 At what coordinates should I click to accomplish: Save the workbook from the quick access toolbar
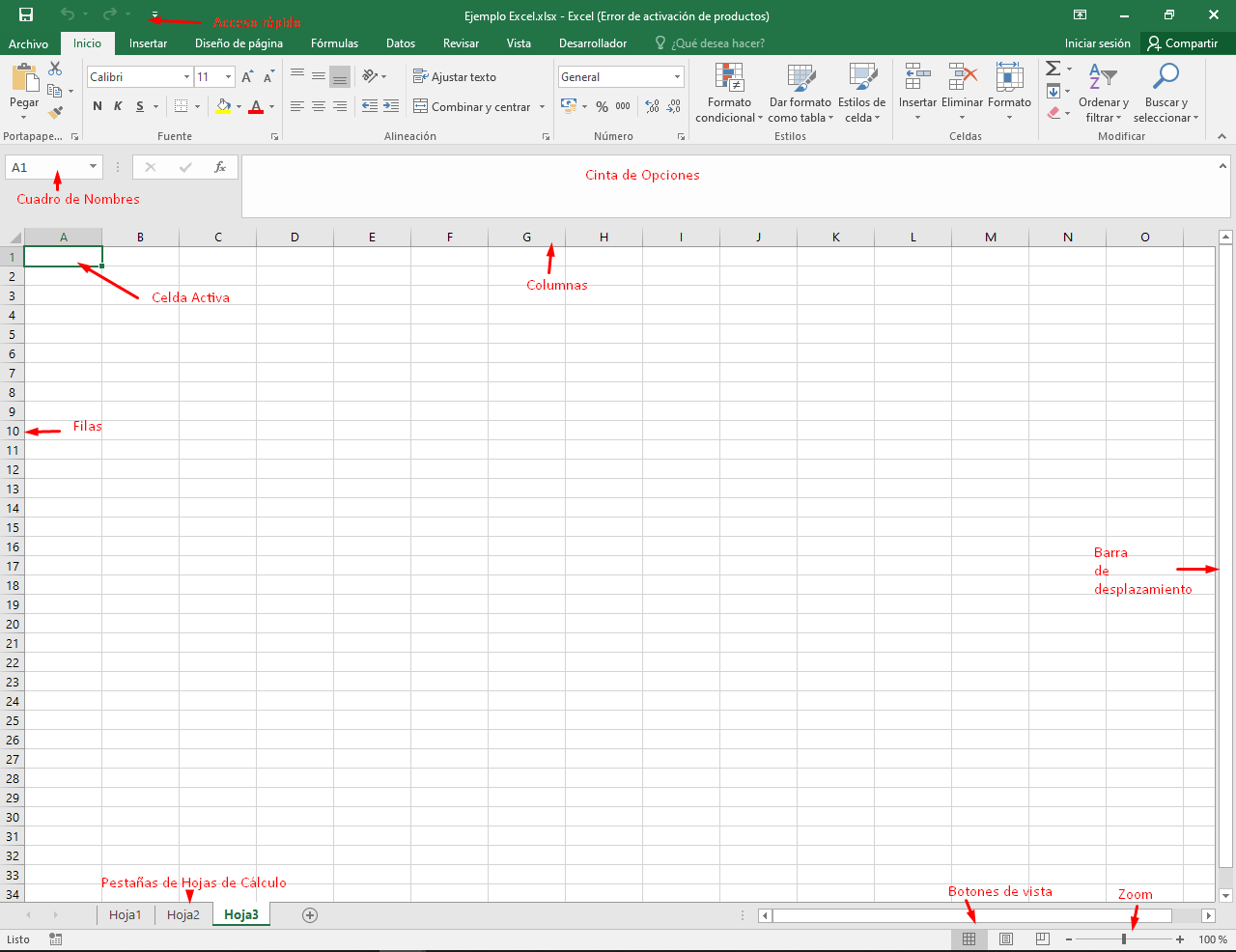[26, 14]
